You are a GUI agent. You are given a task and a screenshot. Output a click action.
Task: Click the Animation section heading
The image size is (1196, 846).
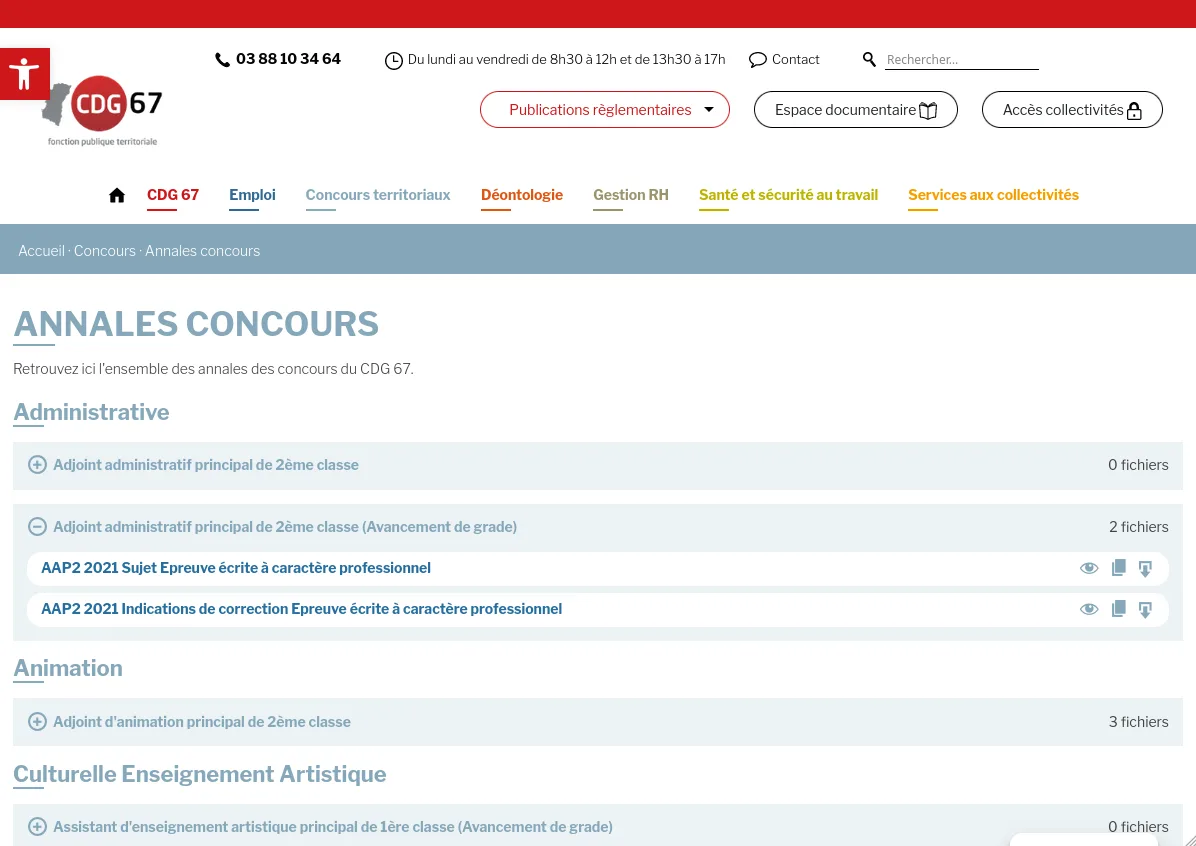click(68, 668)
